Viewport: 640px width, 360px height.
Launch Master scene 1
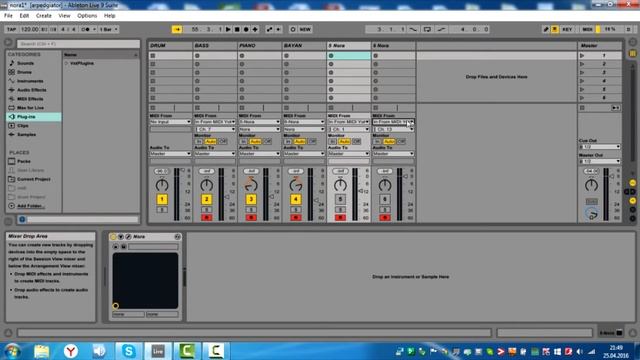(582, 56)
